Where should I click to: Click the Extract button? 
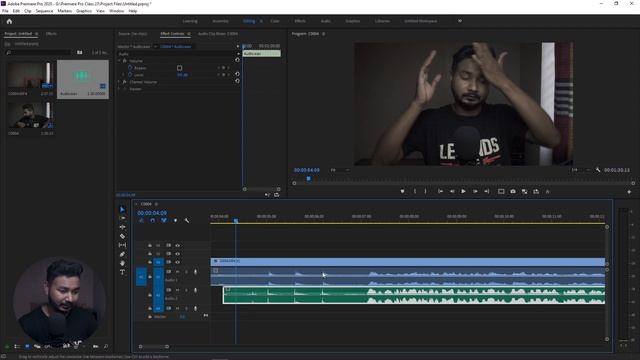pyautogui.click(x=536, y=191)
